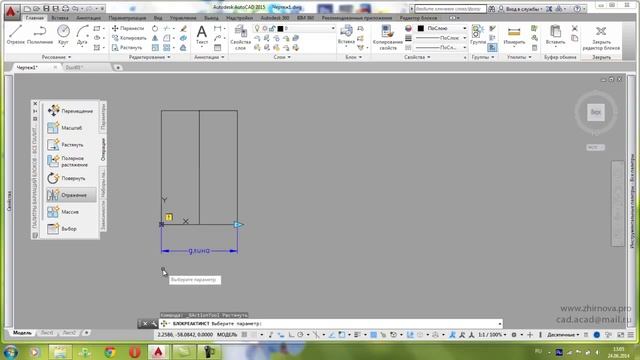Switch to the Параметризация ribbon tab

pos(127,18)
